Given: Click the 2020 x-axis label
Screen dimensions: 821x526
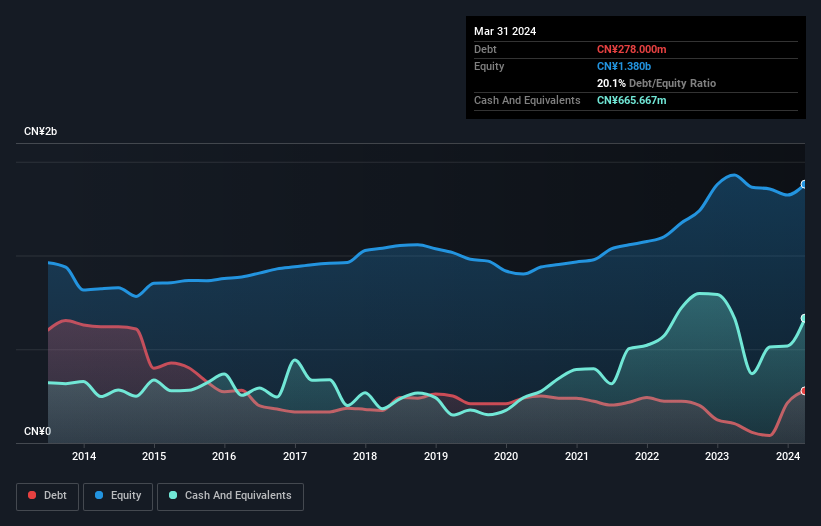Looking at the screenshot, I should click(506, 456).
